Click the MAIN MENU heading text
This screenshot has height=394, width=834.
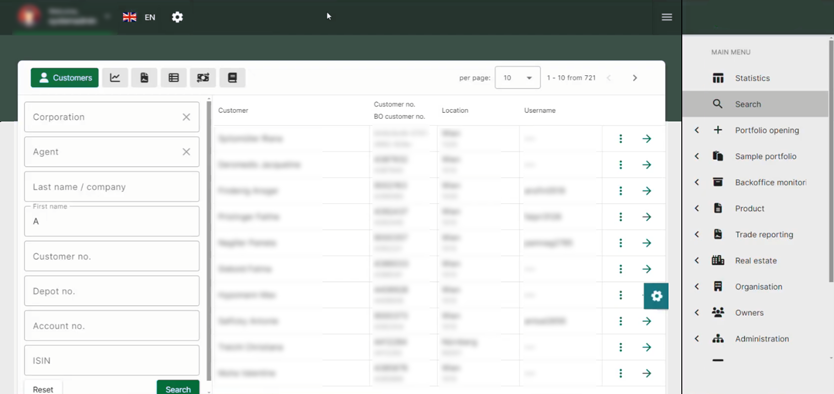pos(731,52)
